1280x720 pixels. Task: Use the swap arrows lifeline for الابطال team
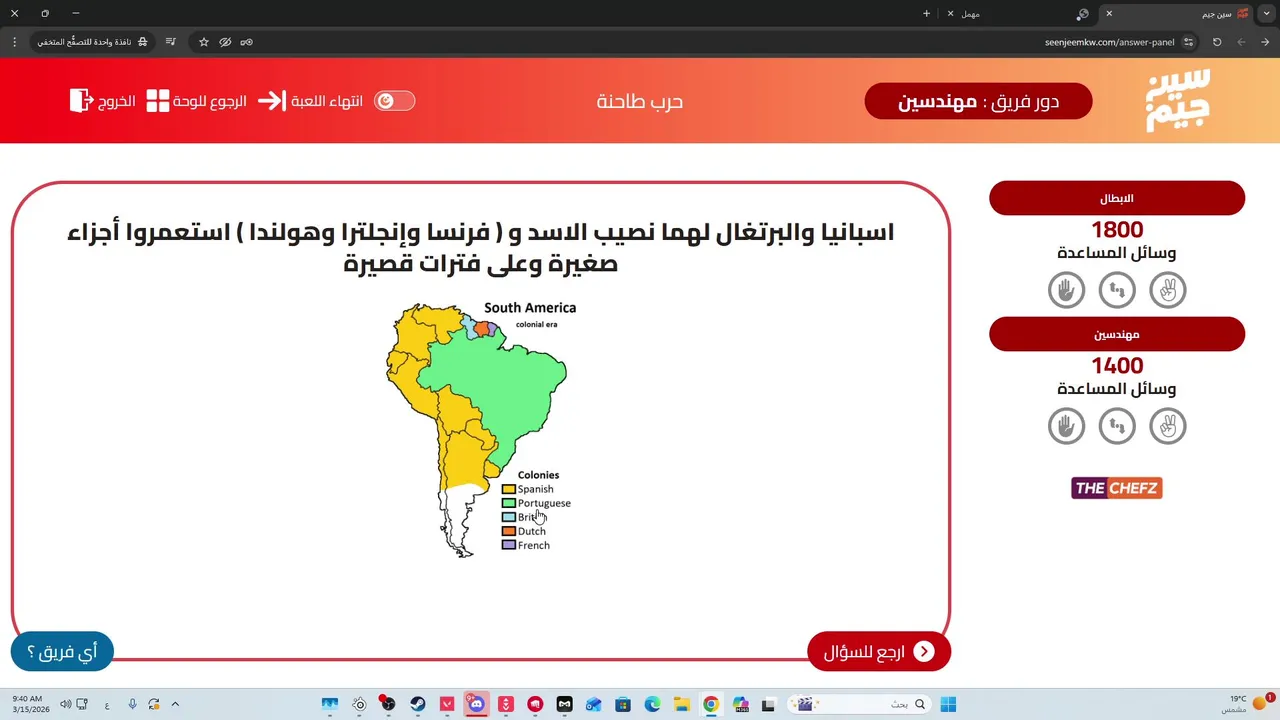[1117, 290]
